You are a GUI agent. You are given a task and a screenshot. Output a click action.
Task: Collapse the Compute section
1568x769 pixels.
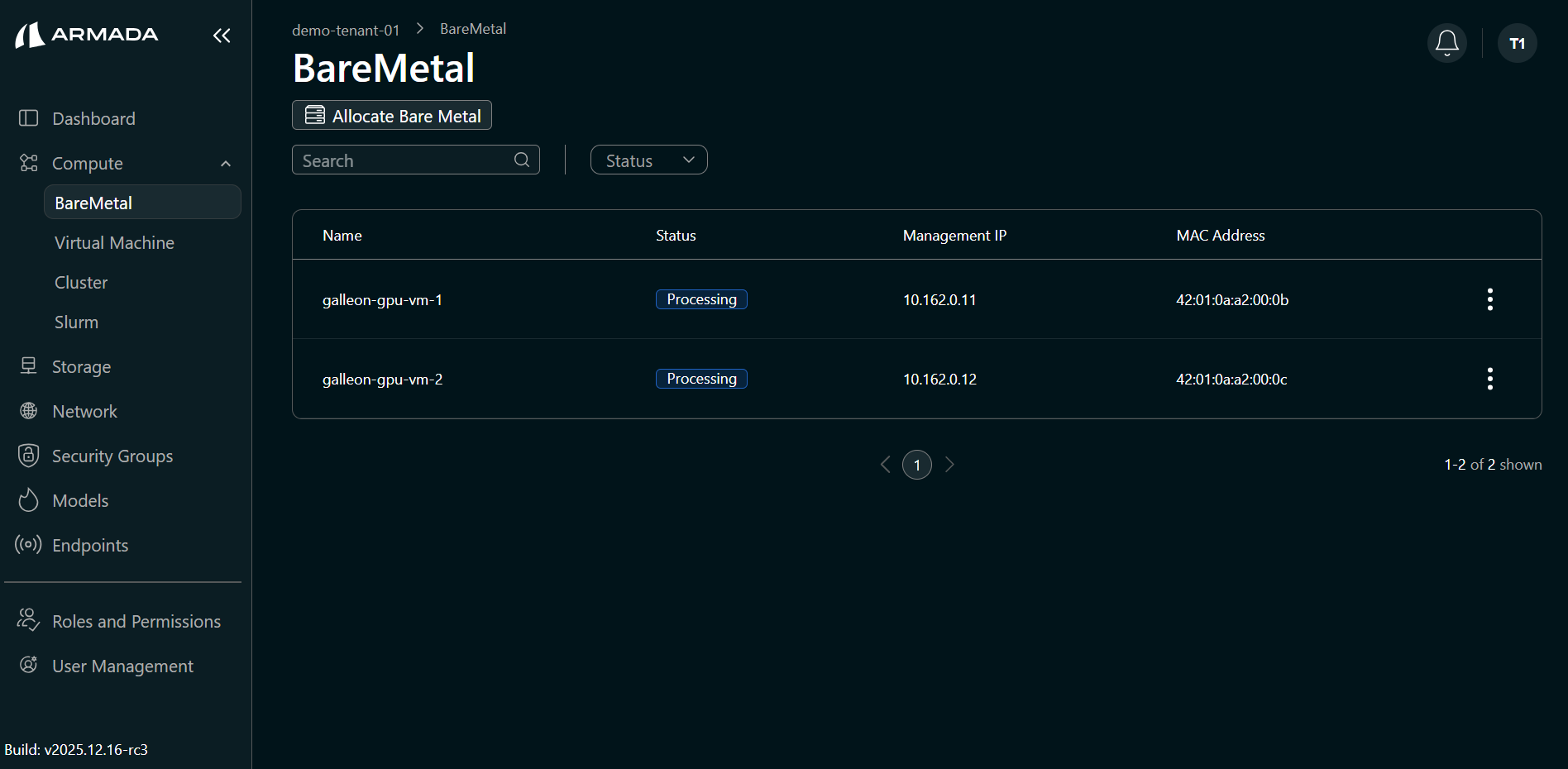[225, 164]
